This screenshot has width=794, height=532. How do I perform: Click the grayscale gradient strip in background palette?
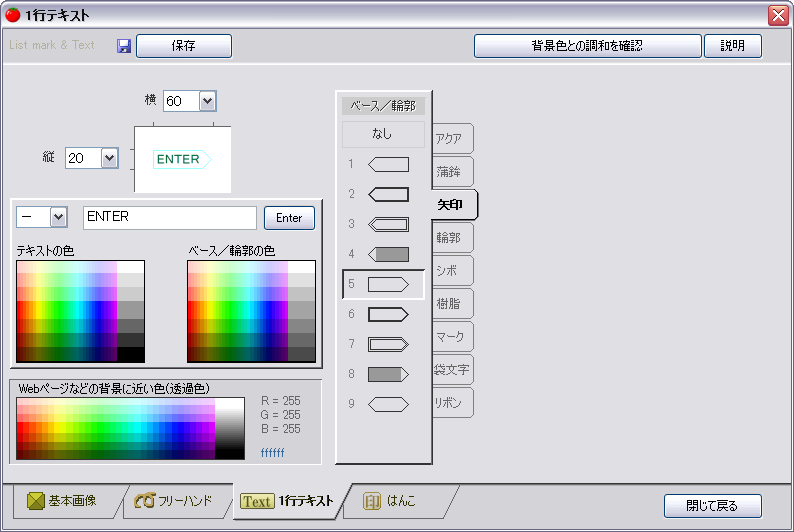pyautogui.click(x=230, y=429)
